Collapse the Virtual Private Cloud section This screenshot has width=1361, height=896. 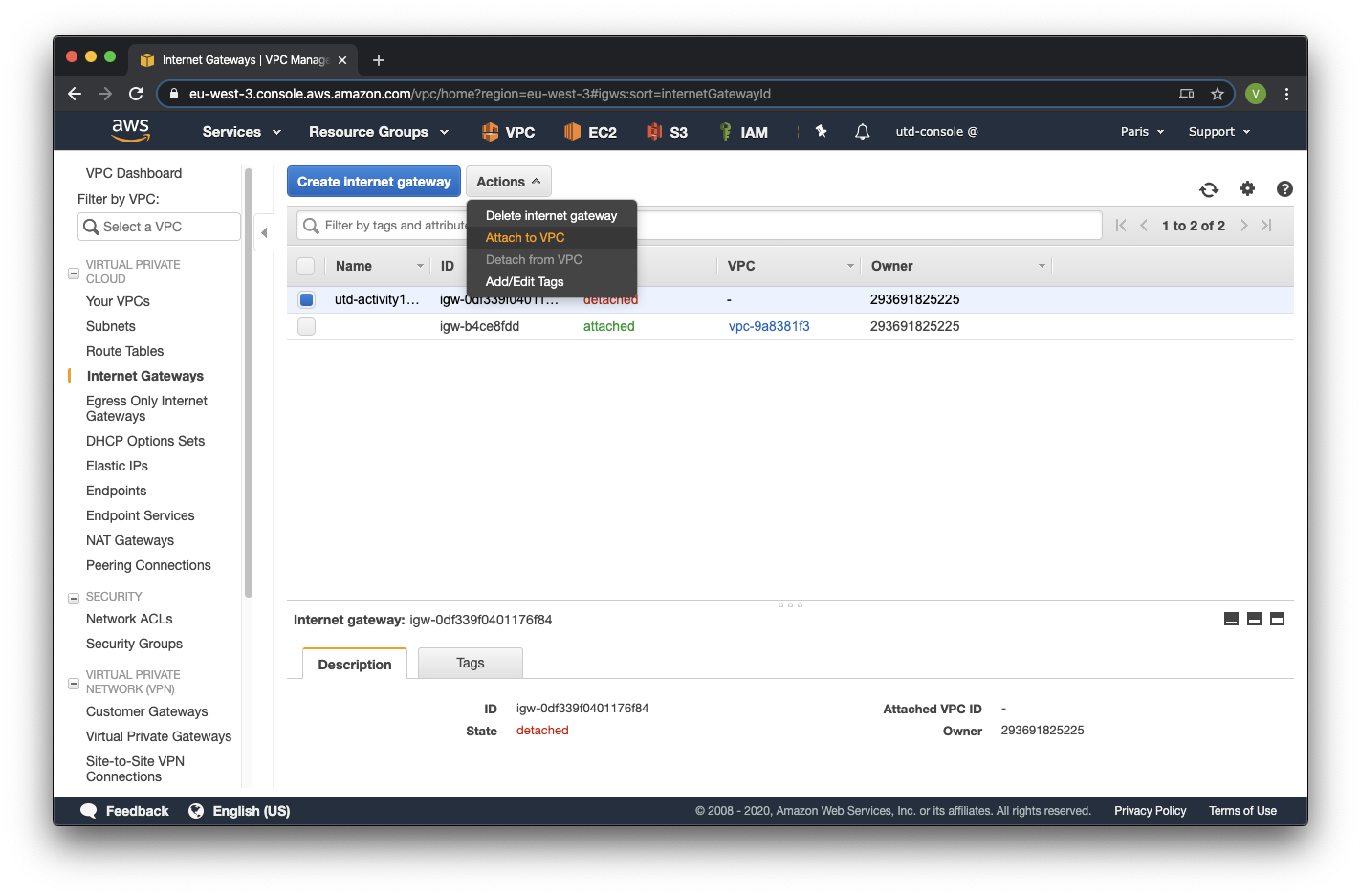tap(74, 273)
